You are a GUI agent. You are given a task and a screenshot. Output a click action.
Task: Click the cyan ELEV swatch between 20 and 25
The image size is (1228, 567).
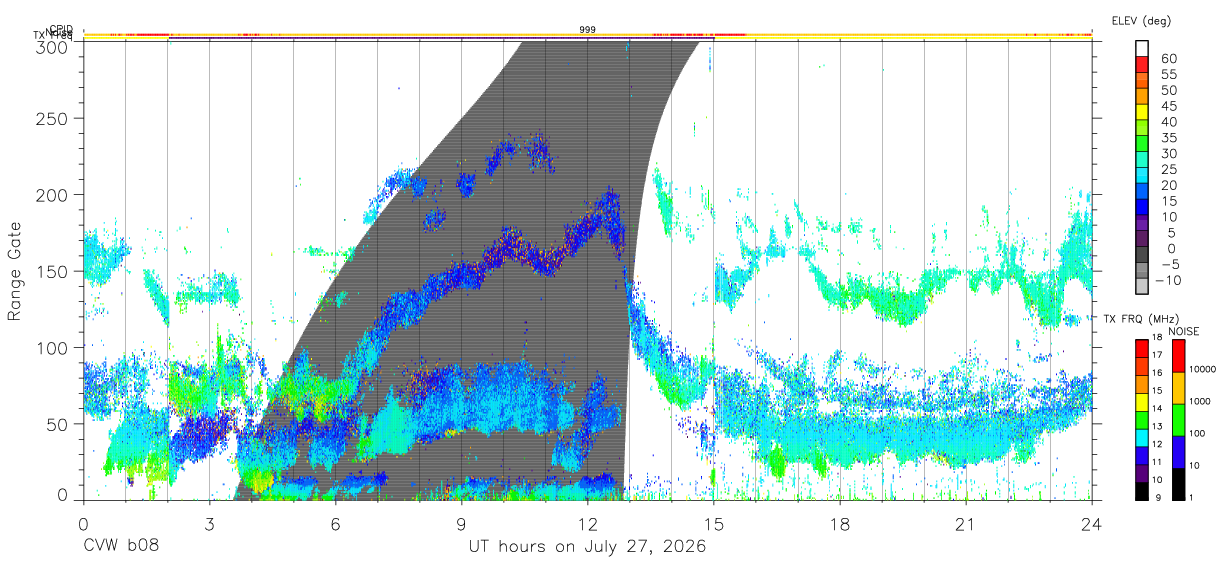coord(1142,175)
